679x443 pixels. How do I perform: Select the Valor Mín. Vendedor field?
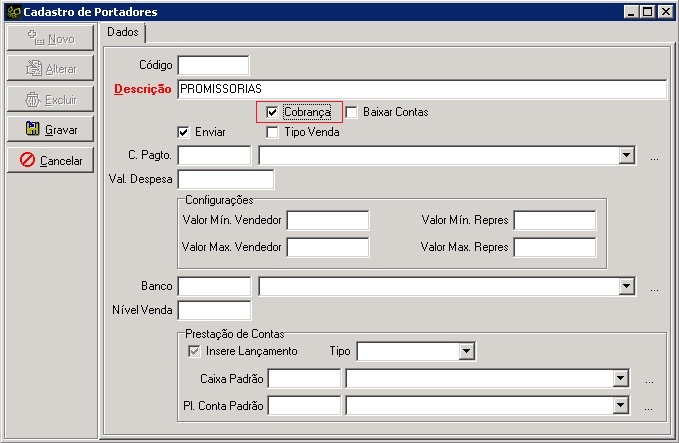click(328, 220)
